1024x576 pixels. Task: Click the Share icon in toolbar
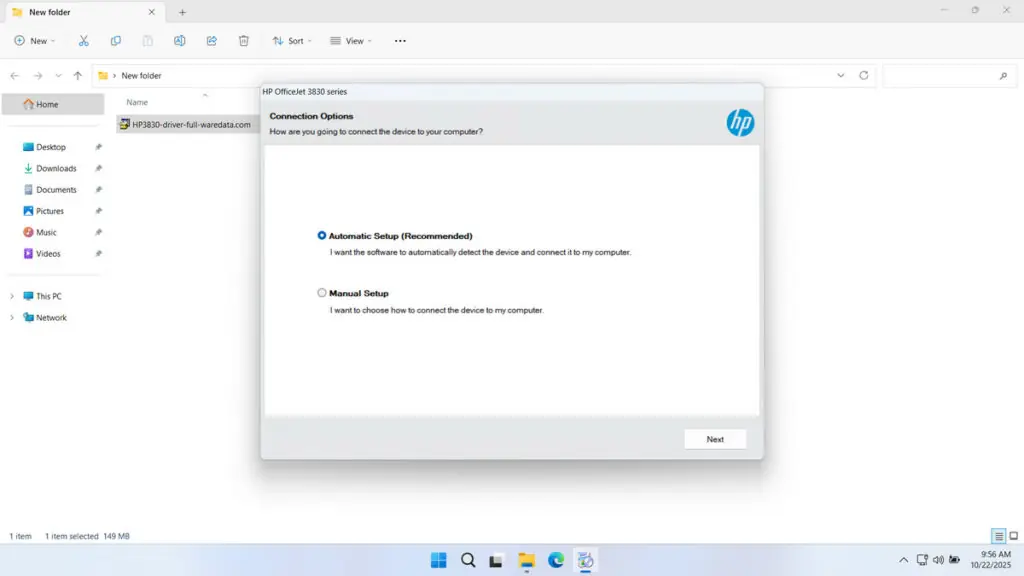click(212, 41)
